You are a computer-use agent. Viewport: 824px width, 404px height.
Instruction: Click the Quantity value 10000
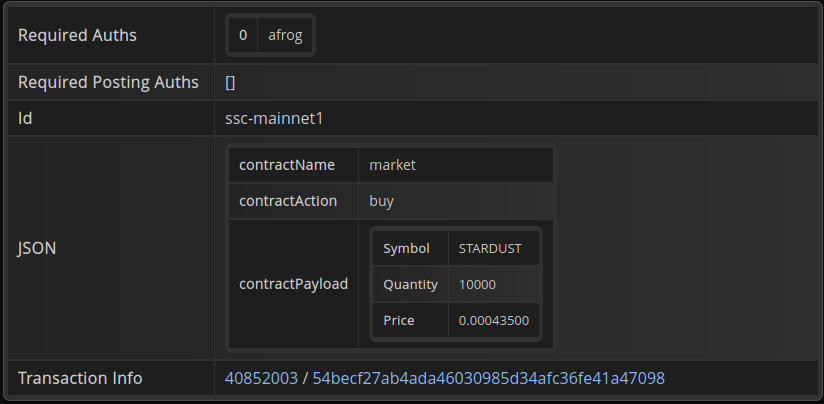pos(477,284)
